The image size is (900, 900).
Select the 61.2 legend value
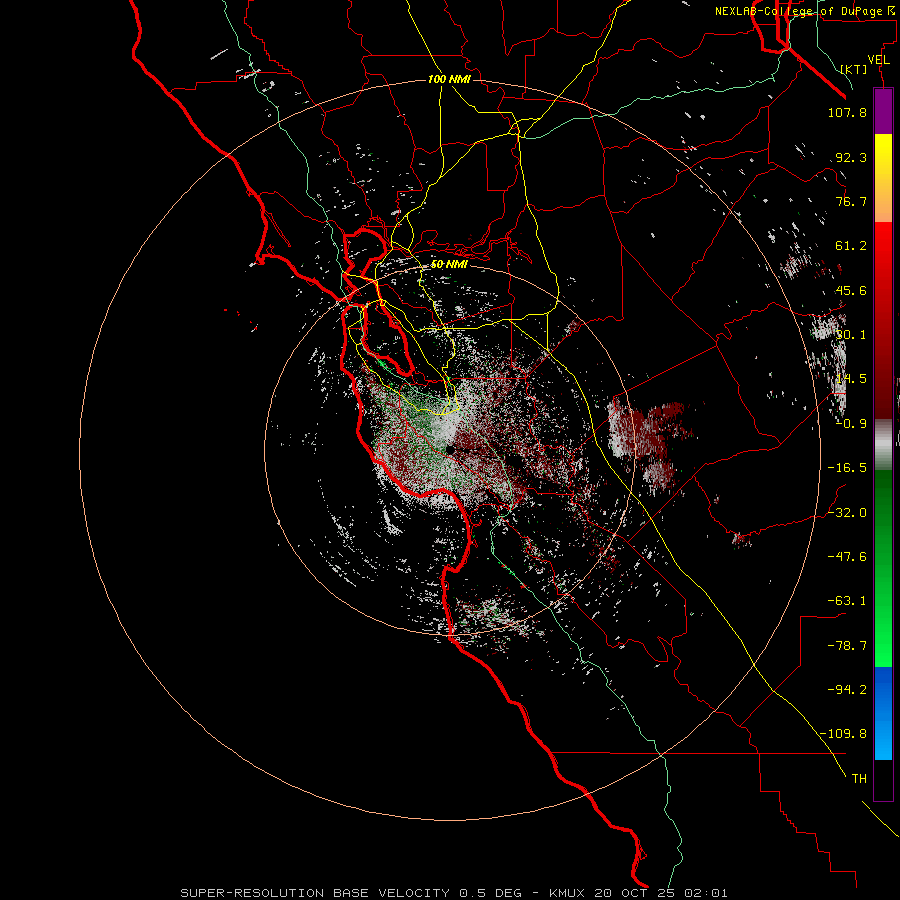851,246
